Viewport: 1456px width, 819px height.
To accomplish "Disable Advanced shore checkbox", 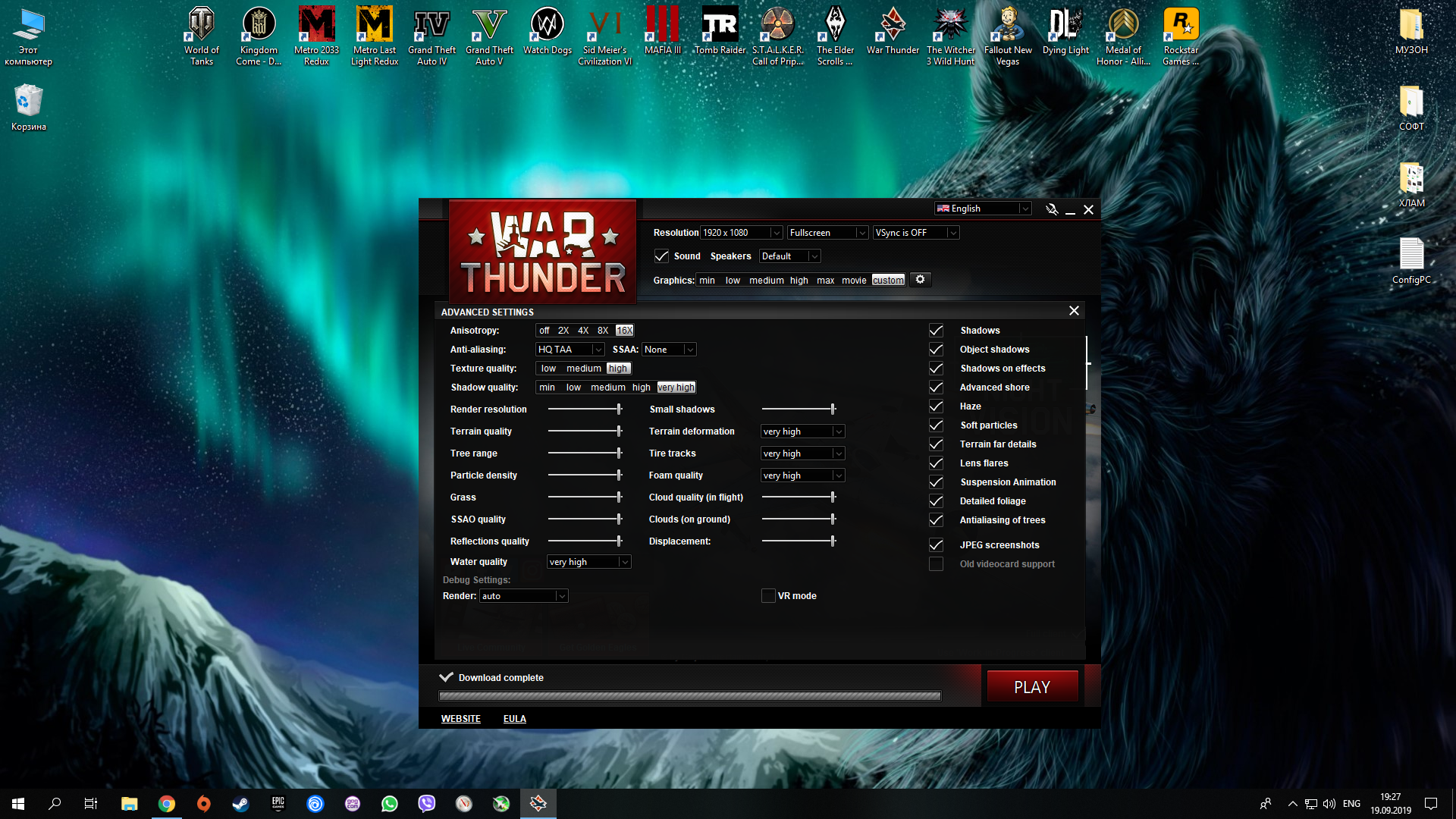I will (x=936, y=388).
